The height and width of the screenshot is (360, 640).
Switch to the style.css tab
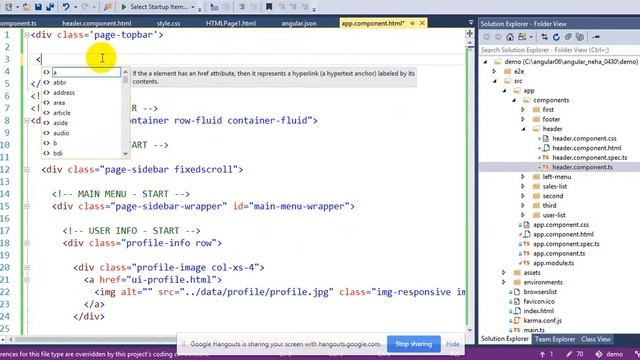pyautogui.click(x=168, y=23)
